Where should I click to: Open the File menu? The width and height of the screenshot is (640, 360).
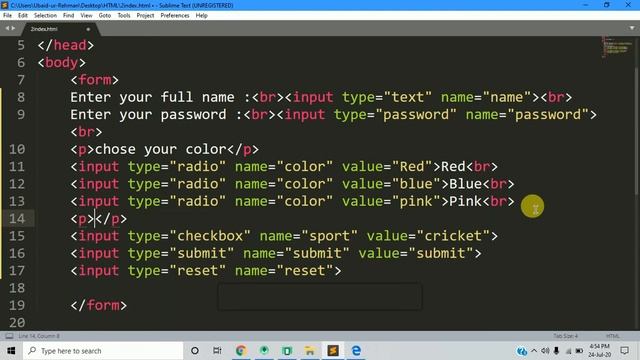7,16
